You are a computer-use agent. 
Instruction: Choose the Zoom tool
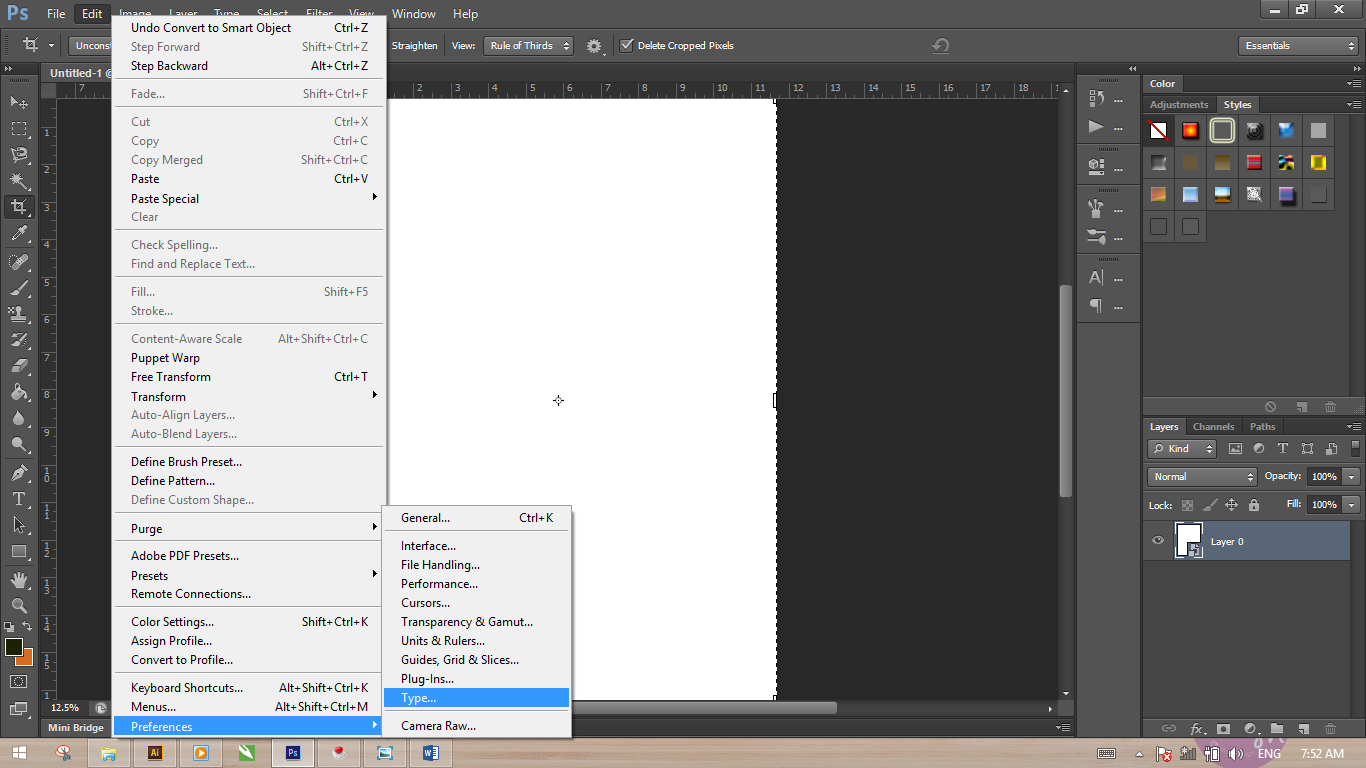click(x=18, y=604)
